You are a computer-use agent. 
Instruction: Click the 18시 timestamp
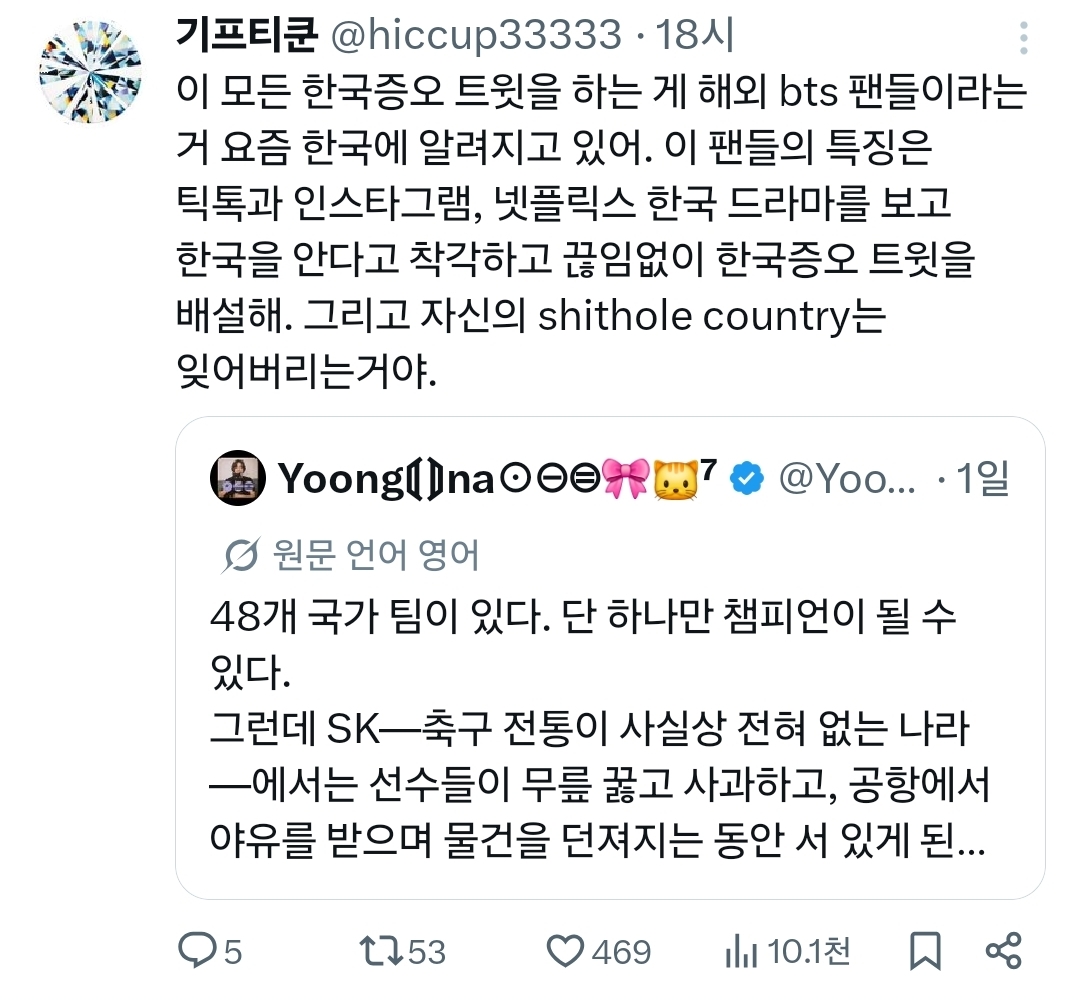pyautogui.click(x=695, y=35)
